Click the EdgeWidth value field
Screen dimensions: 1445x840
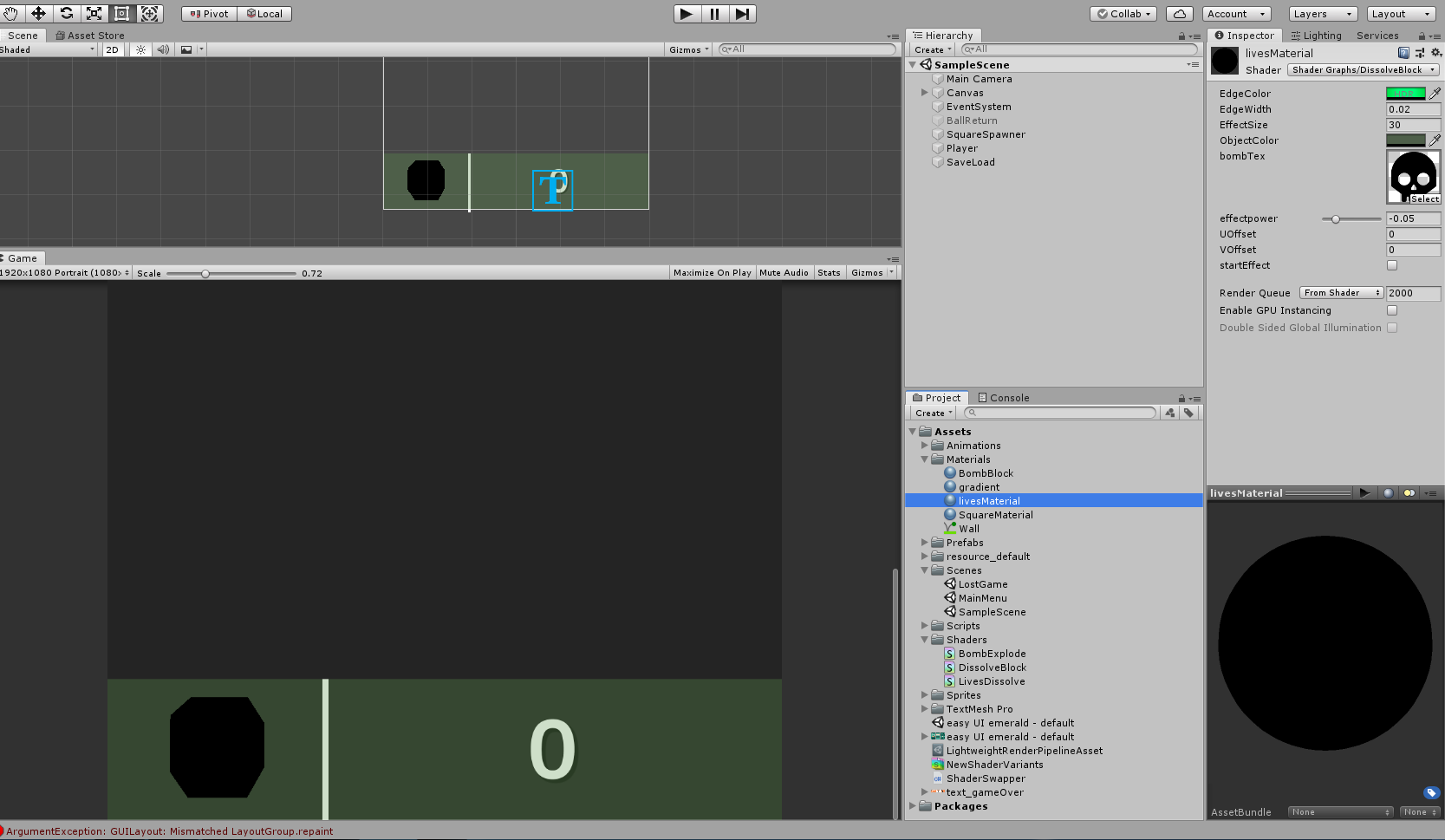(1413, 109)
